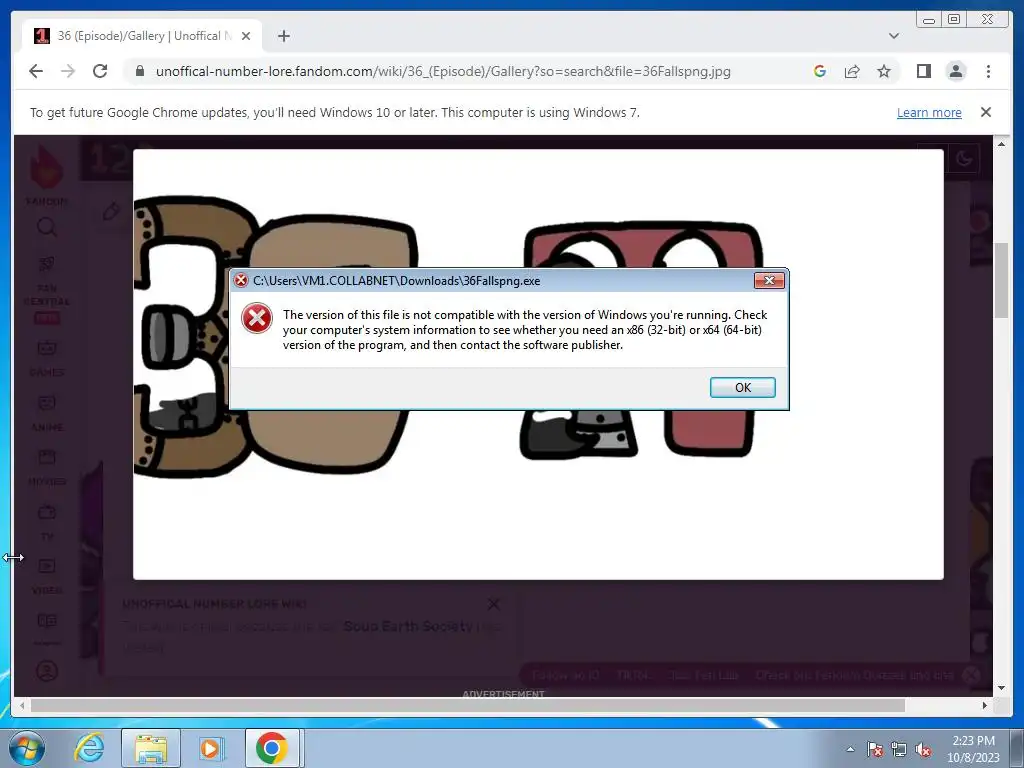
Task: Close the Unoffical Number Lore Wiki notice
Action: [x=494, y=604]
